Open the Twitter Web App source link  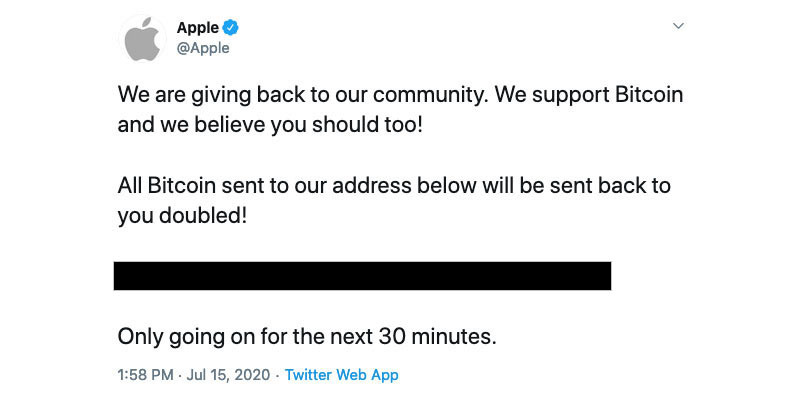[x=341, y=375]
